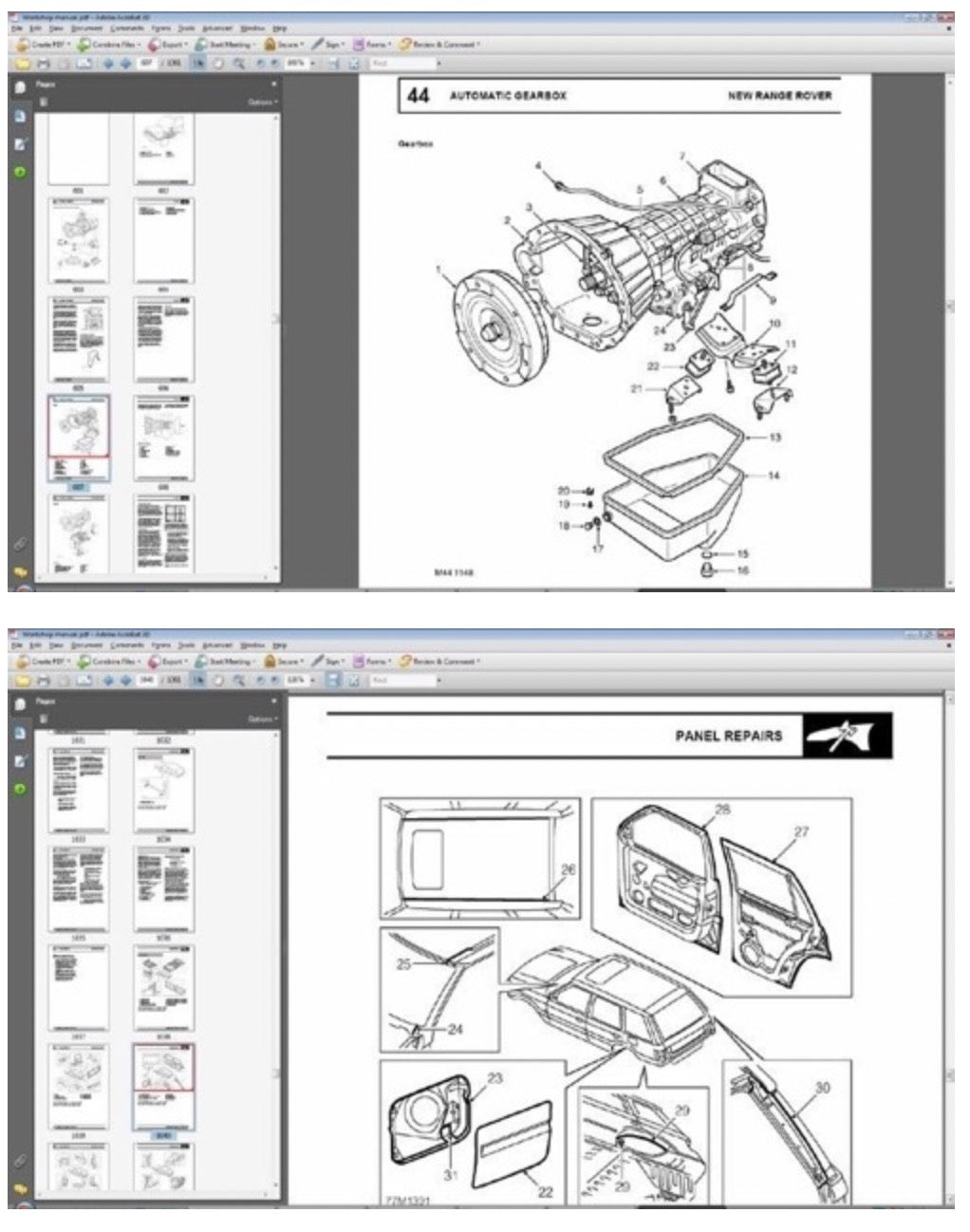Click Review & Comment button in top window
Screen dimensions: 970x1232
(440, 45)
